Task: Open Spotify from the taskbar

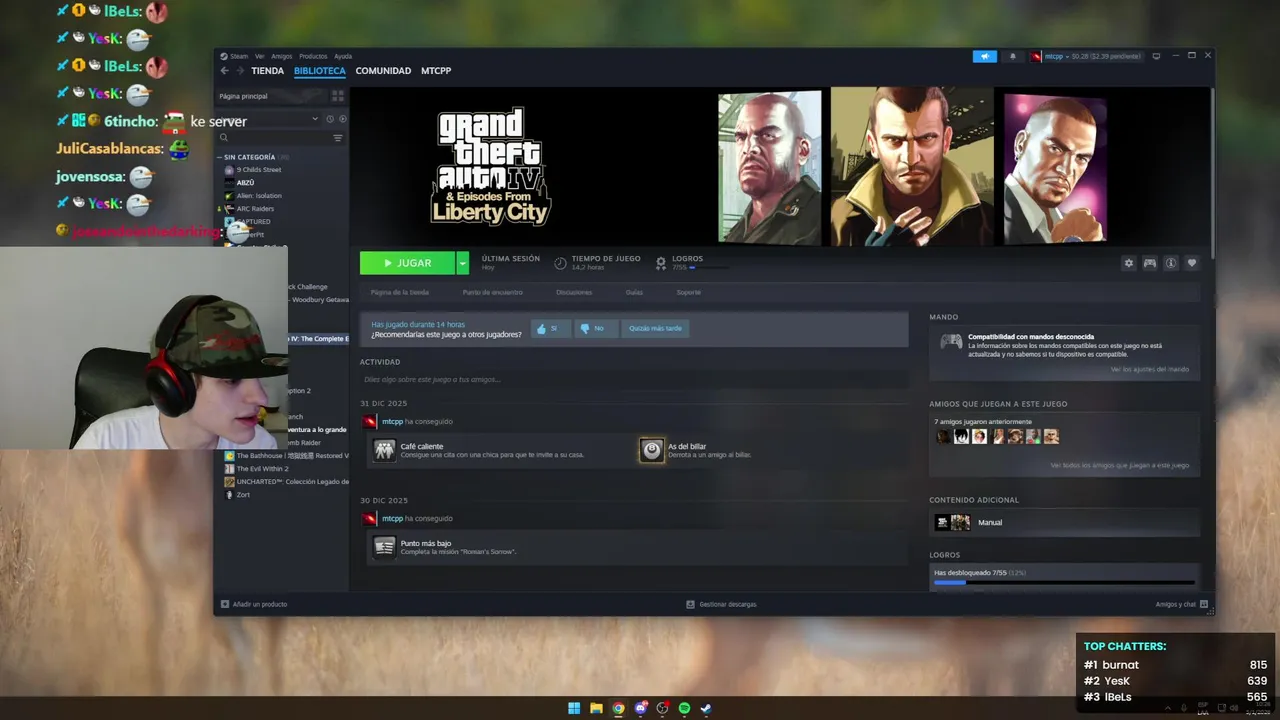Action: pyautogui.click(x=684, y=708)
